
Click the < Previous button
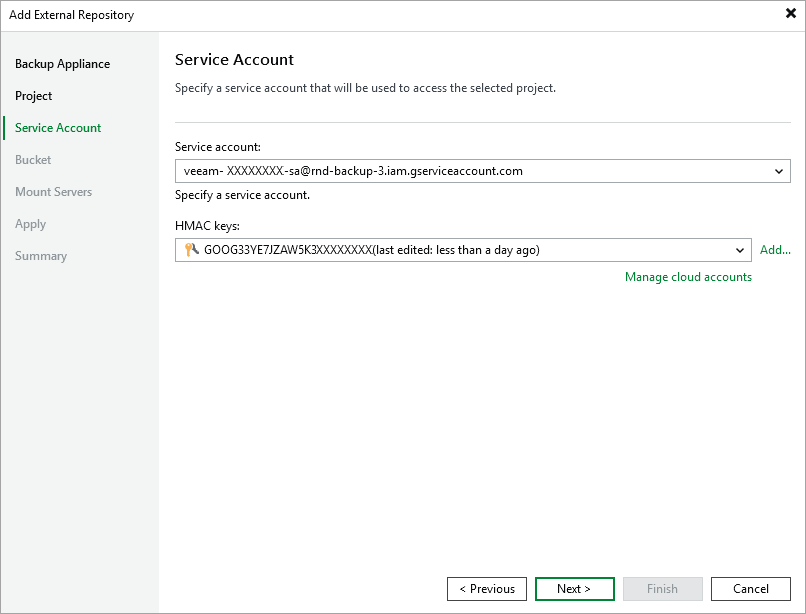click(x=487, y=589)
